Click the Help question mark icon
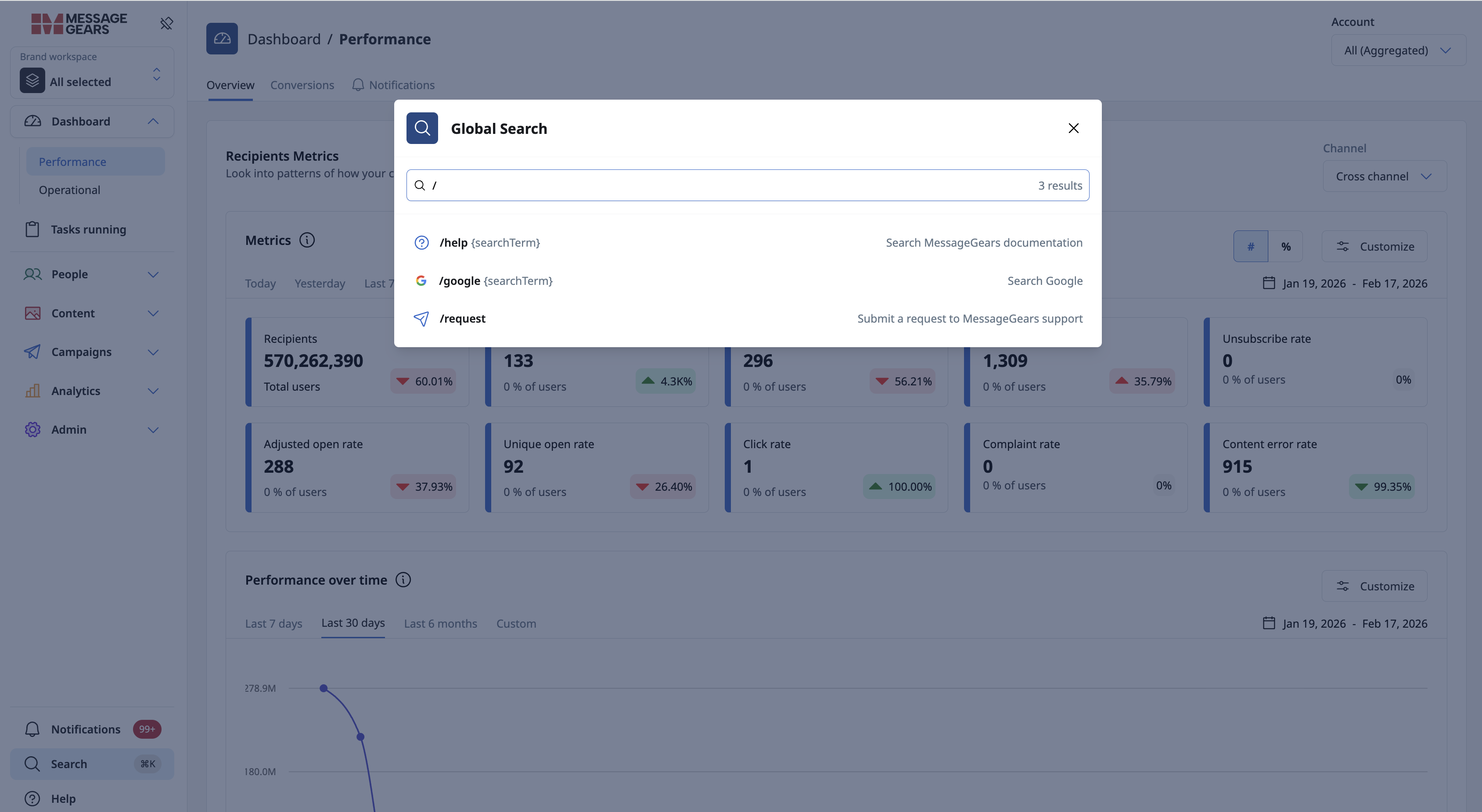This screenshot has height=812, width=1482. pyautogui.click(x=32, y=799)
